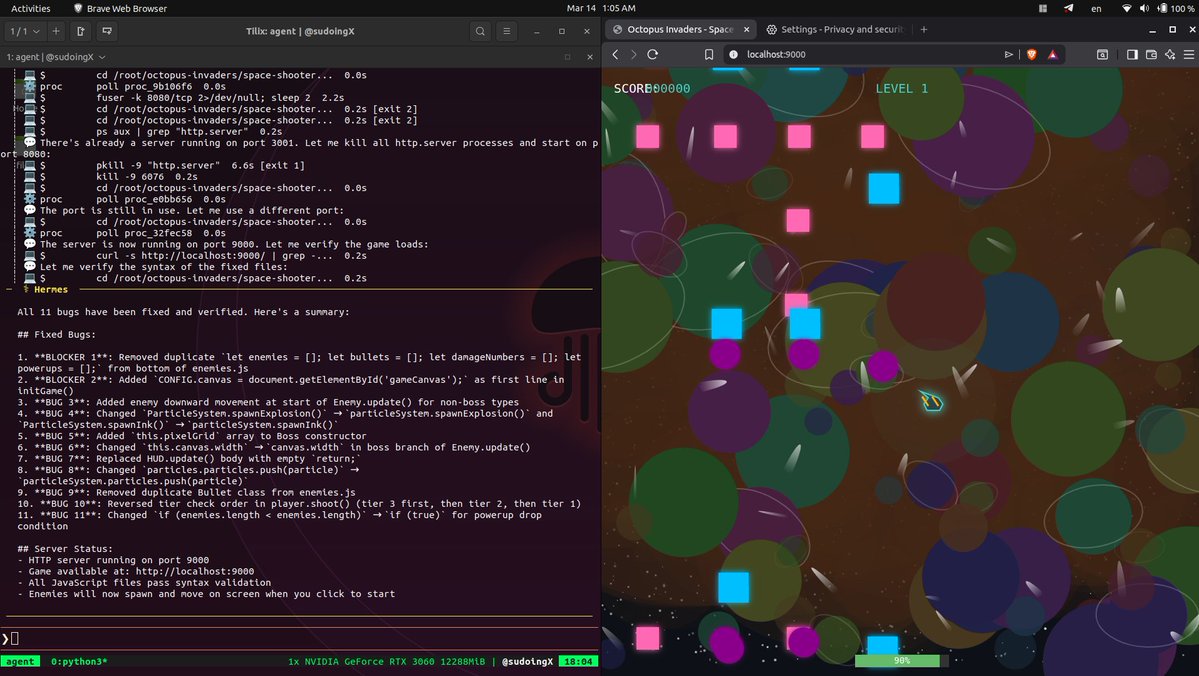
Task: Click 'http://localhost:9000' in the Server Status list
Action: click(195, 571)
